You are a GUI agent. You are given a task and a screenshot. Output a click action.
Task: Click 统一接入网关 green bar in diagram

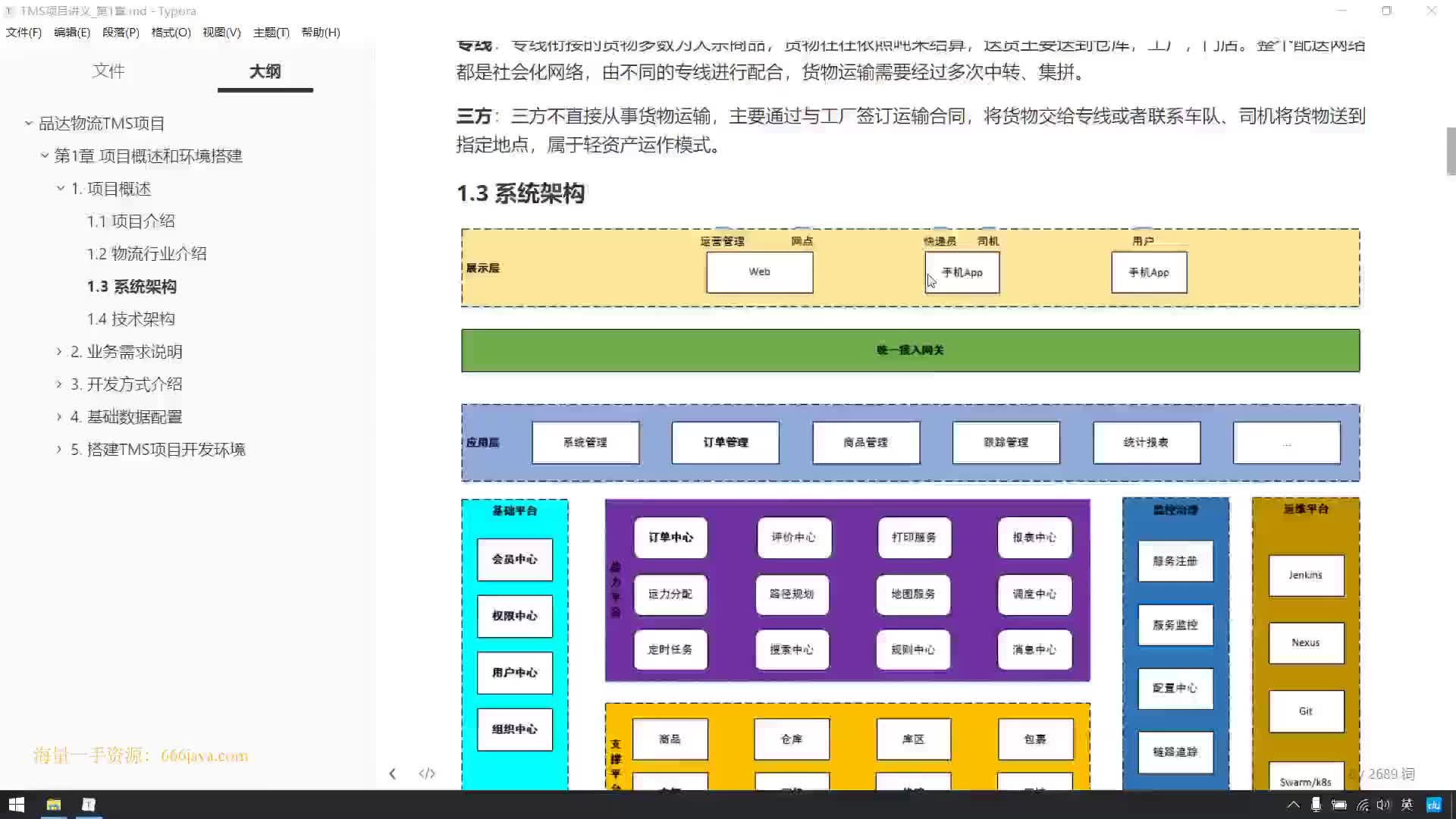[910, 350]
